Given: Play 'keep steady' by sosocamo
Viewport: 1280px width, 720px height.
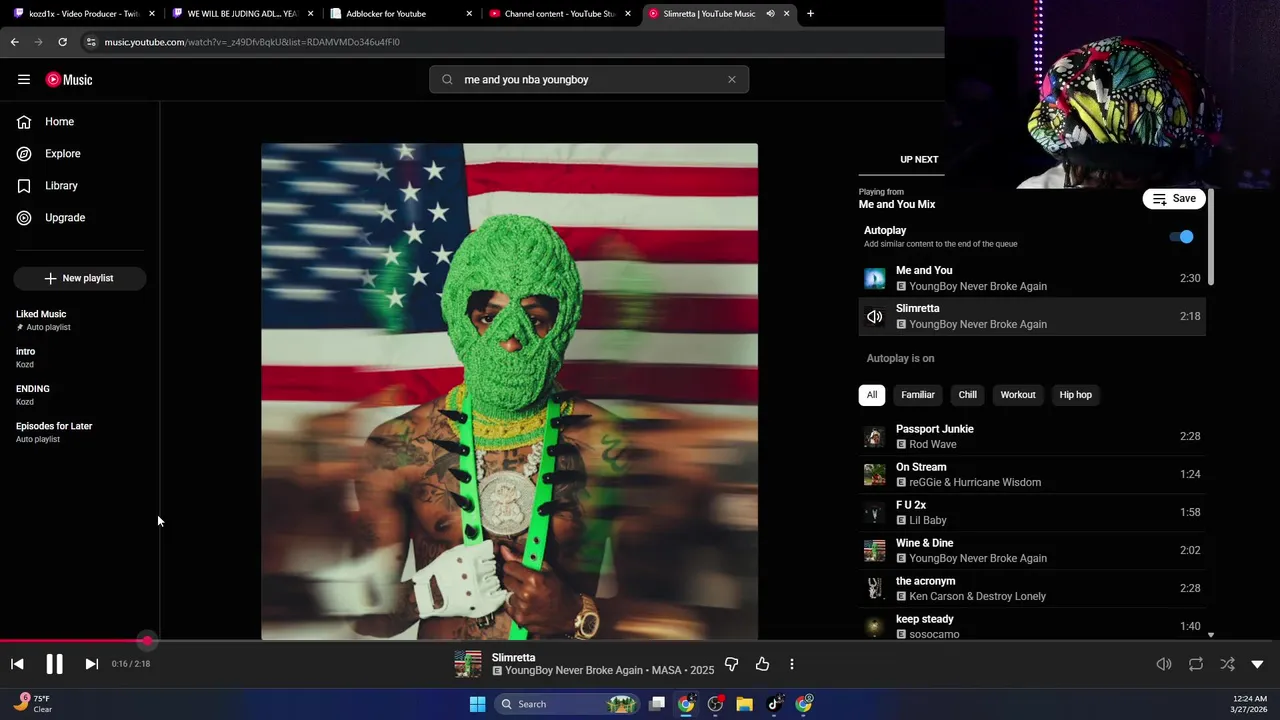Looking at the screenshot, I should click(x=1032, y=626).
